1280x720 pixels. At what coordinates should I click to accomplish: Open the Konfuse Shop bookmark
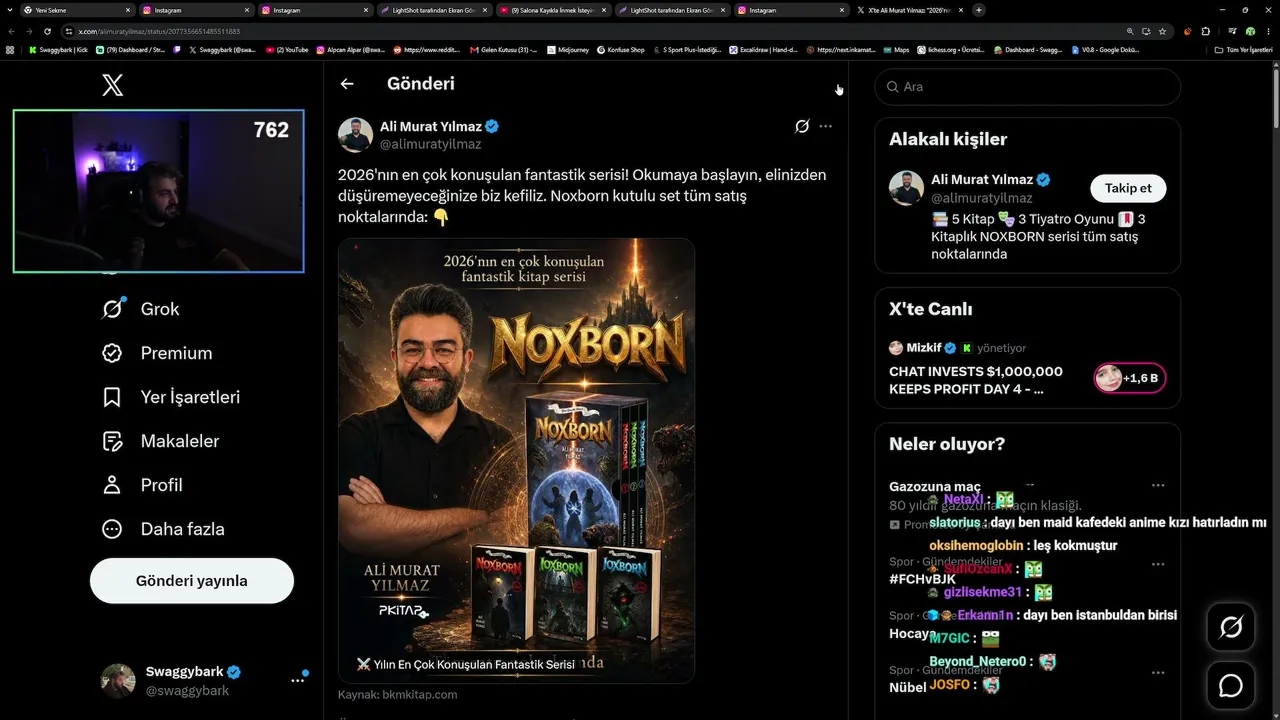click(x=620, y=49)
